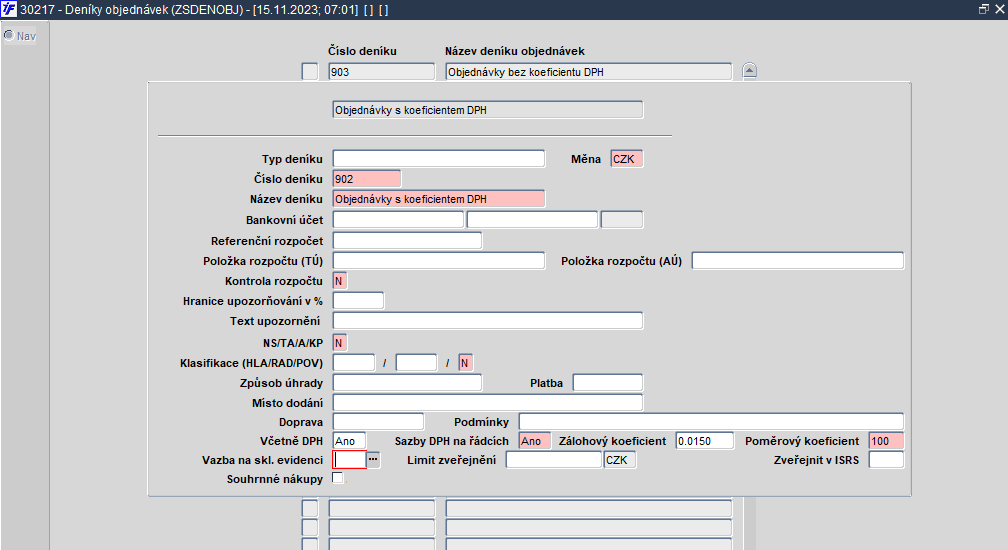The image size is (1008, 550).
Task: Click the Referenční rozpočet field
Action: pos(407,241)
